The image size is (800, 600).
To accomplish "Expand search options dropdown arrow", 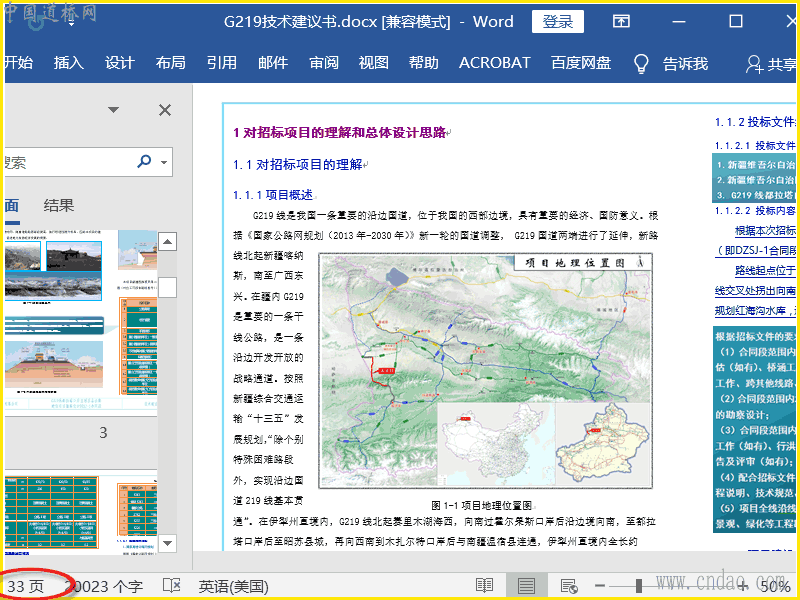I will click(x=163, y=161).
